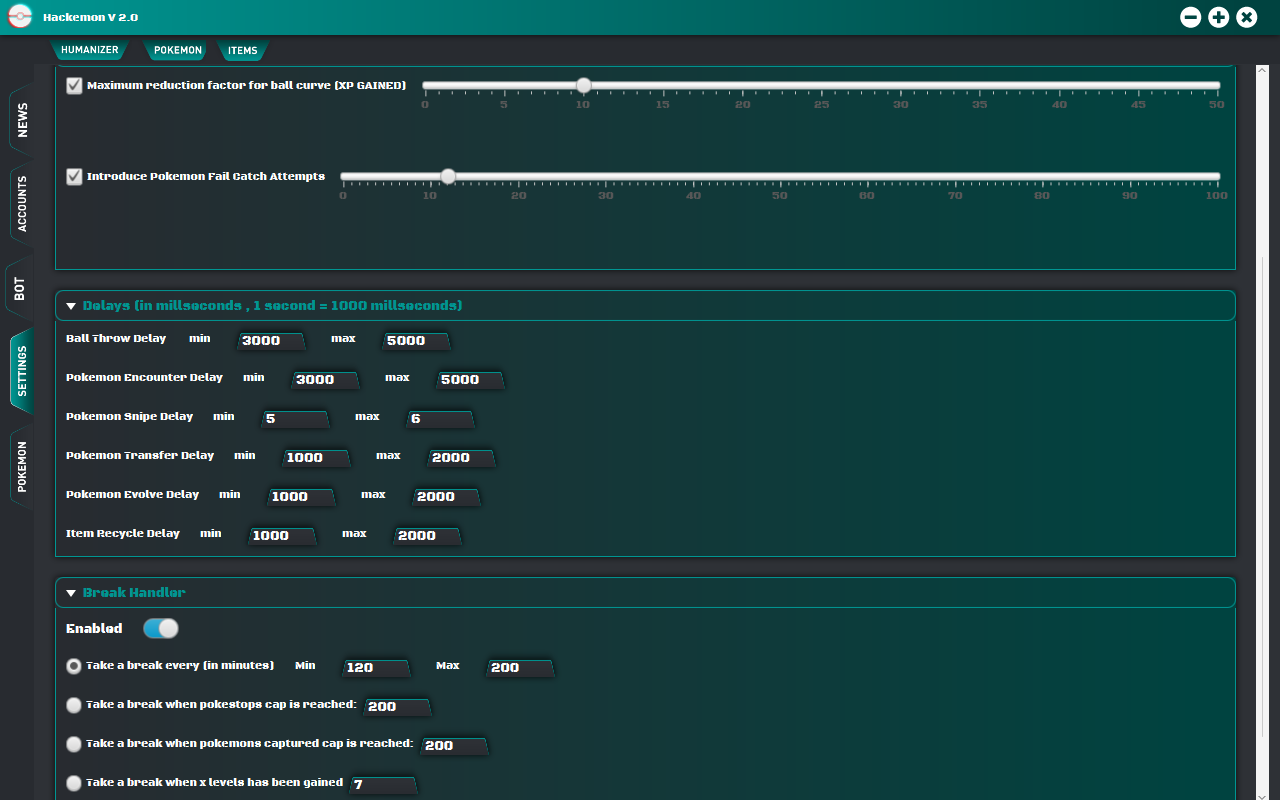This screenshot has height=800, width=1280.
Task: Toggle Introduce Pokemon Fail Catch Attempts checkbox
Action: coord(74,177)
